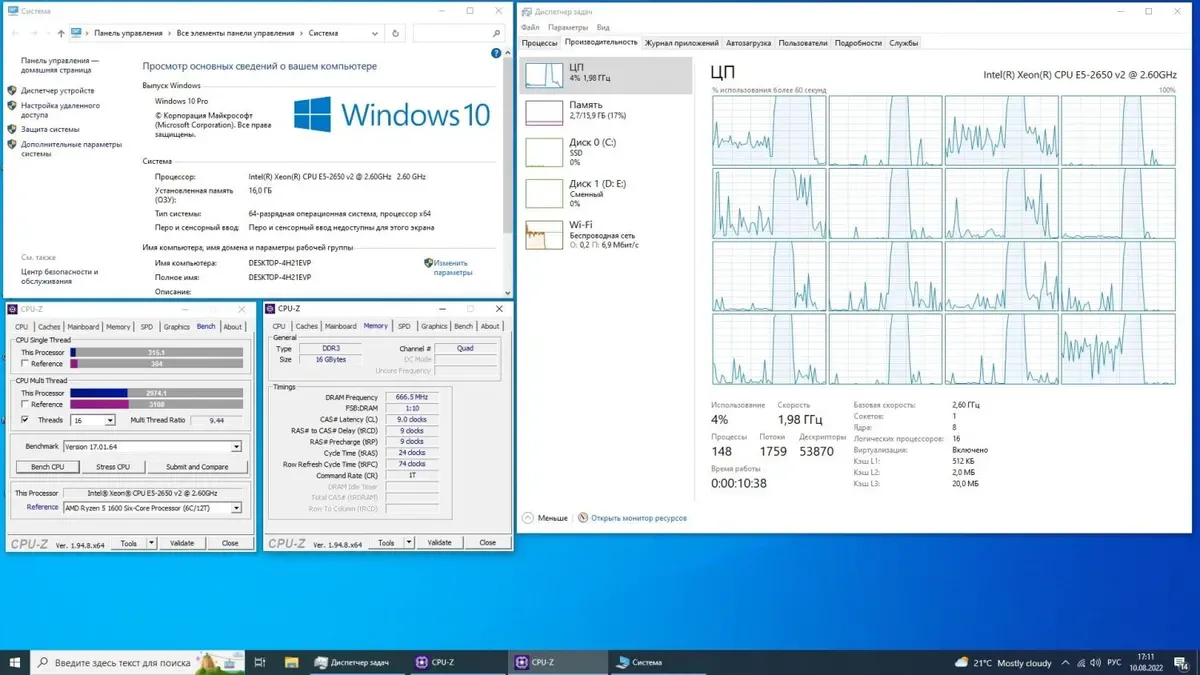
Task: Open the Reference processor dropdown
Action: point(236,508)
